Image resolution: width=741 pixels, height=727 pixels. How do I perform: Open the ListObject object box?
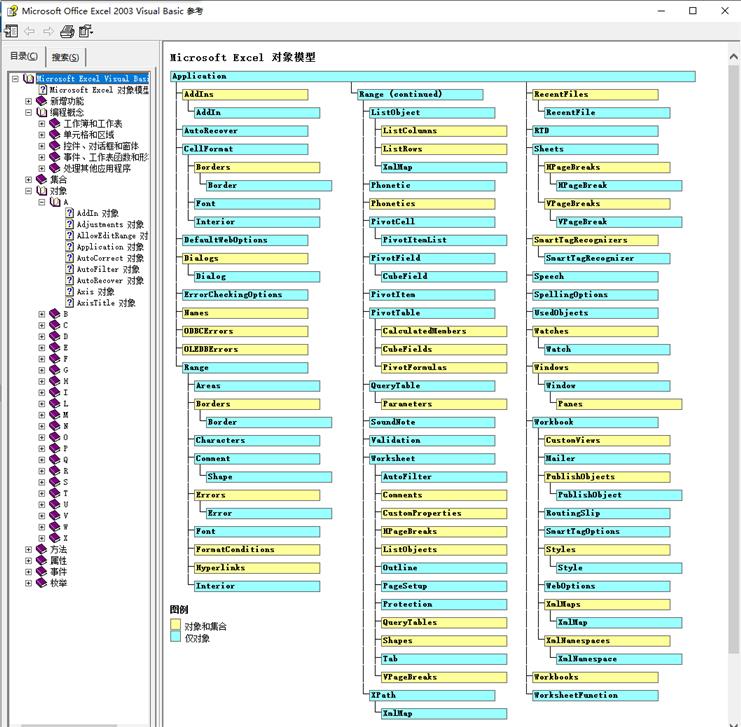coord(432,113)
